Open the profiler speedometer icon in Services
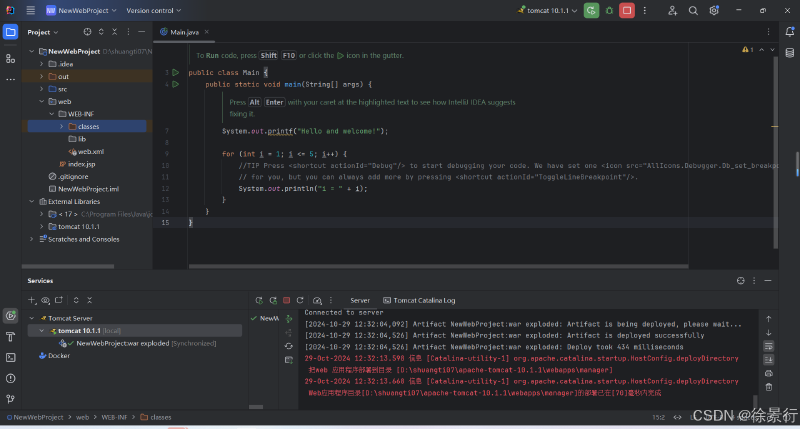Screen dimensions: 800x429 pos(317,300)
